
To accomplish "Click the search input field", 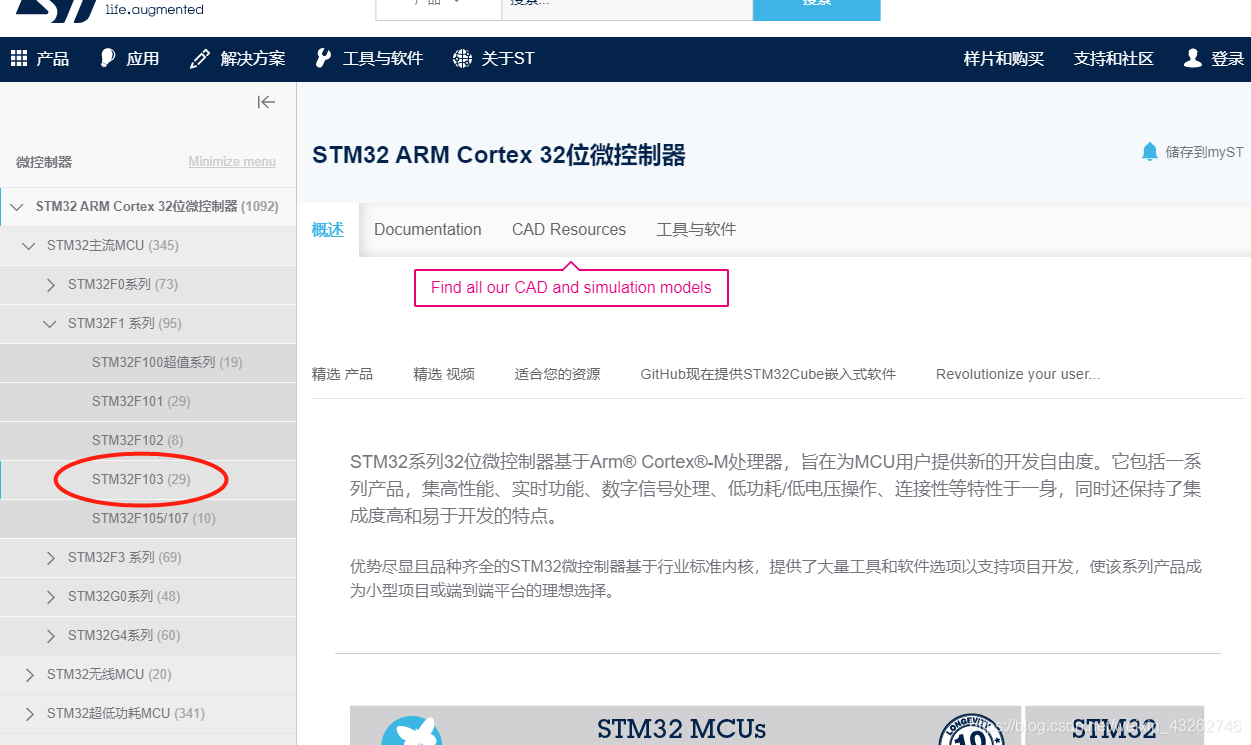I will [627, 9].
